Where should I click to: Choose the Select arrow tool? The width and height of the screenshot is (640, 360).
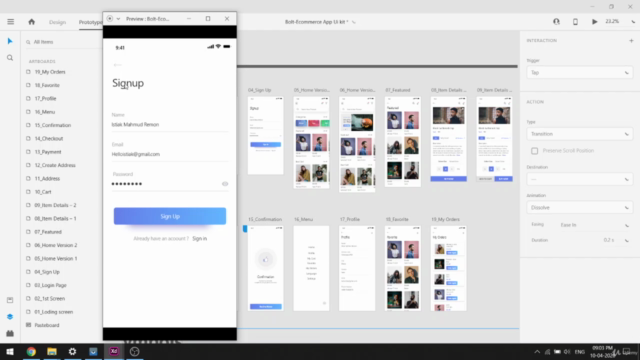[10, 41]
